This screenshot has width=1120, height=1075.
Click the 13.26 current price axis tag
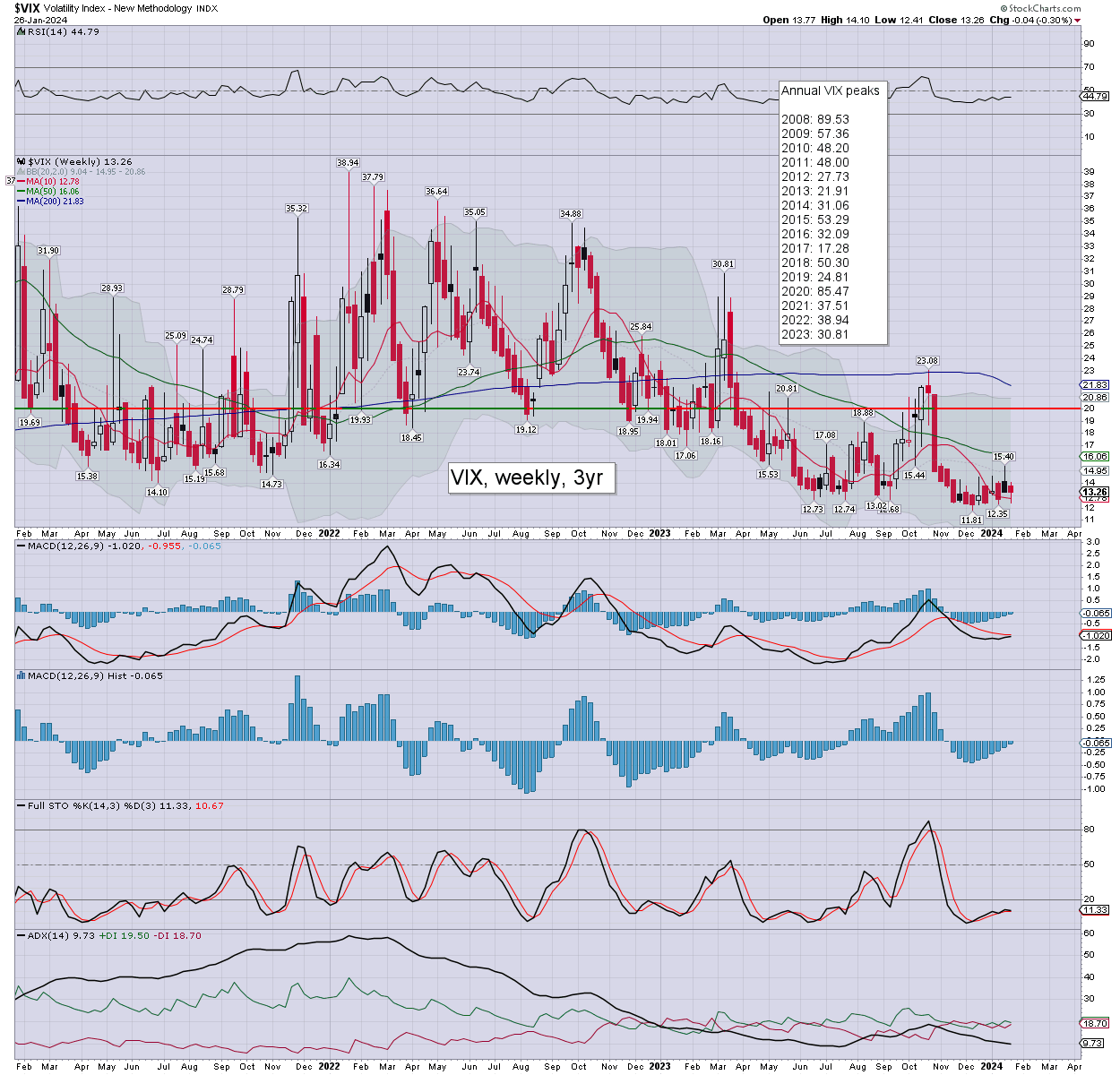coord(1095,492)
